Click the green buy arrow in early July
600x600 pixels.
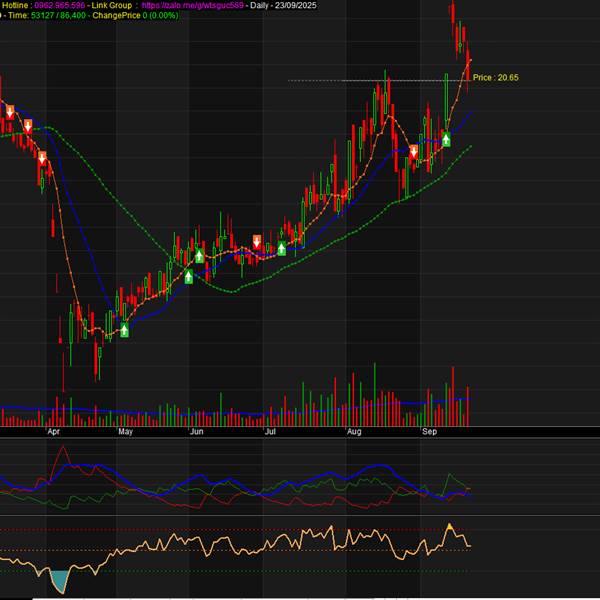click(x=281, y=248)
